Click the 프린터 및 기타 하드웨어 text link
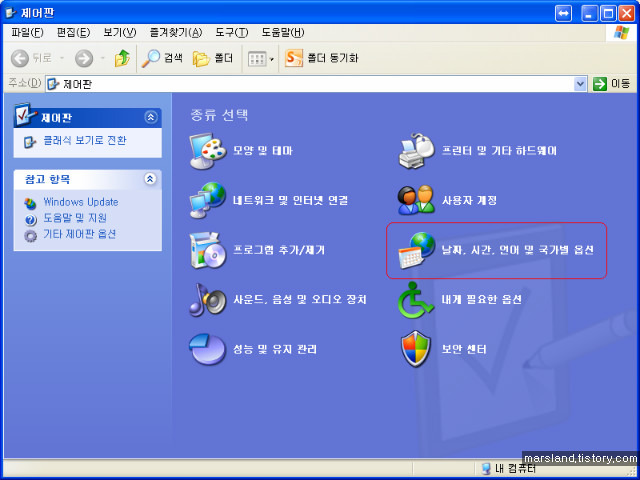Viewport: 640px width, 480px height. (x=499, y=151)
